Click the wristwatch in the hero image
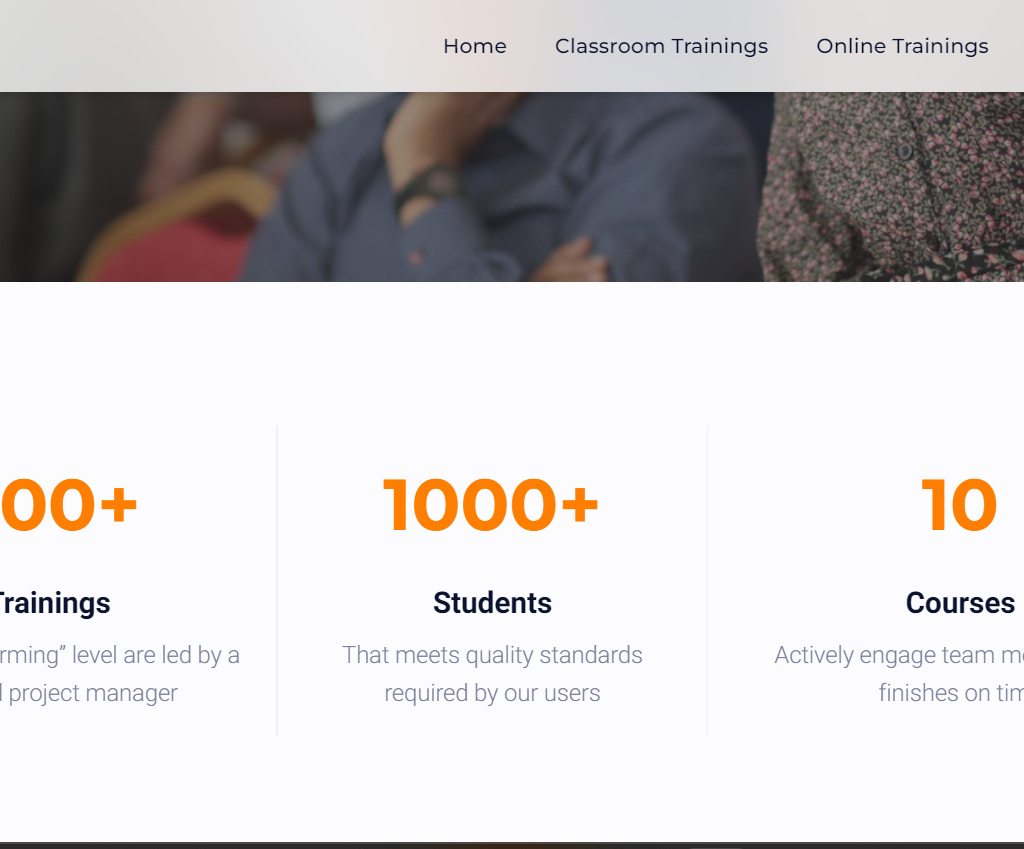The image size is (1024, 849). pyautogui.click(x=428, y=187)
